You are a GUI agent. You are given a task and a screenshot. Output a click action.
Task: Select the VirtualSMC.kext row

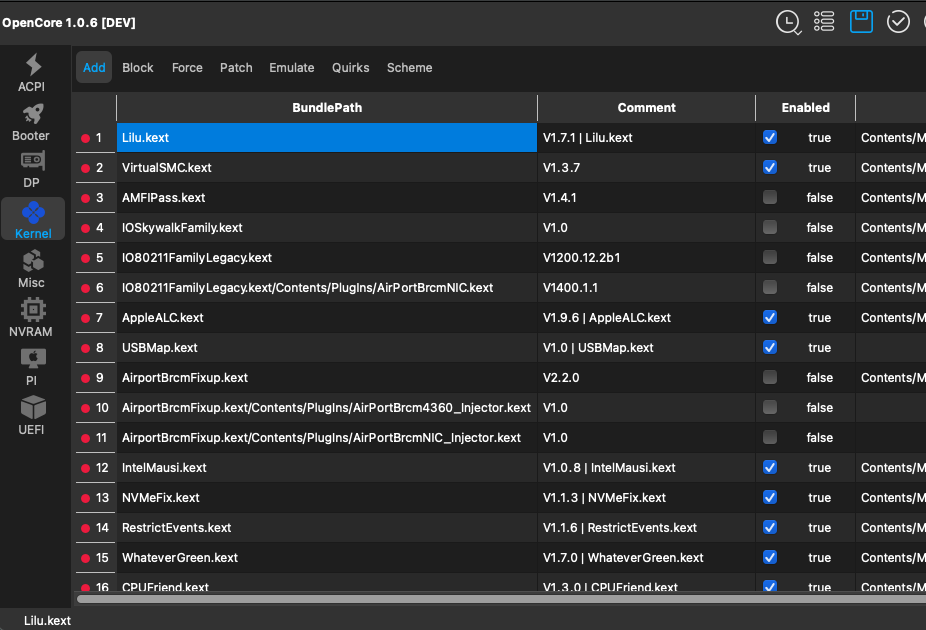coord(327,168)
